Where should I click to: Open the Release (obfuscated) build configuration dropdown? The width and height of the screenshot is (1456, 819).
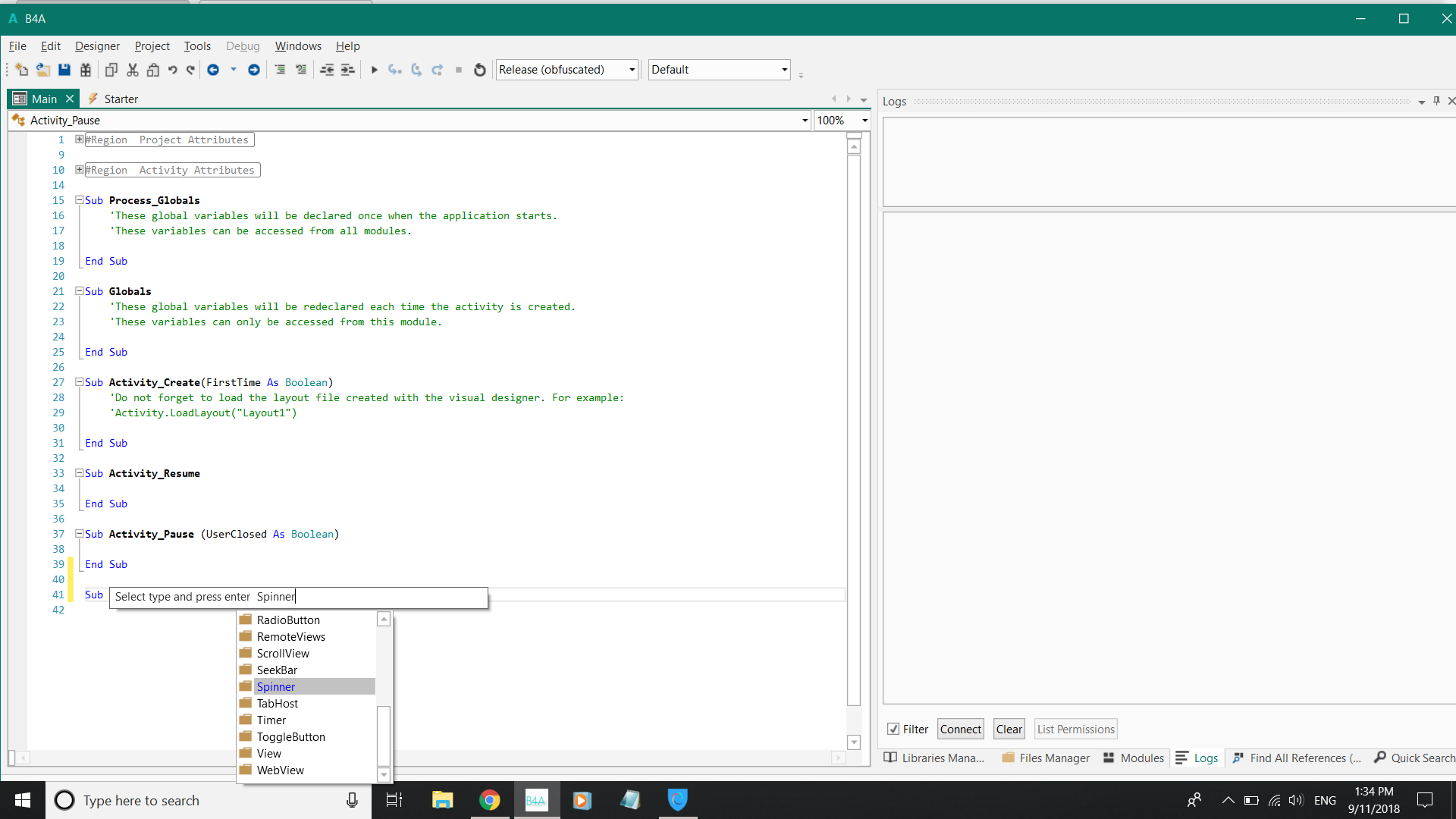(630, 69)
